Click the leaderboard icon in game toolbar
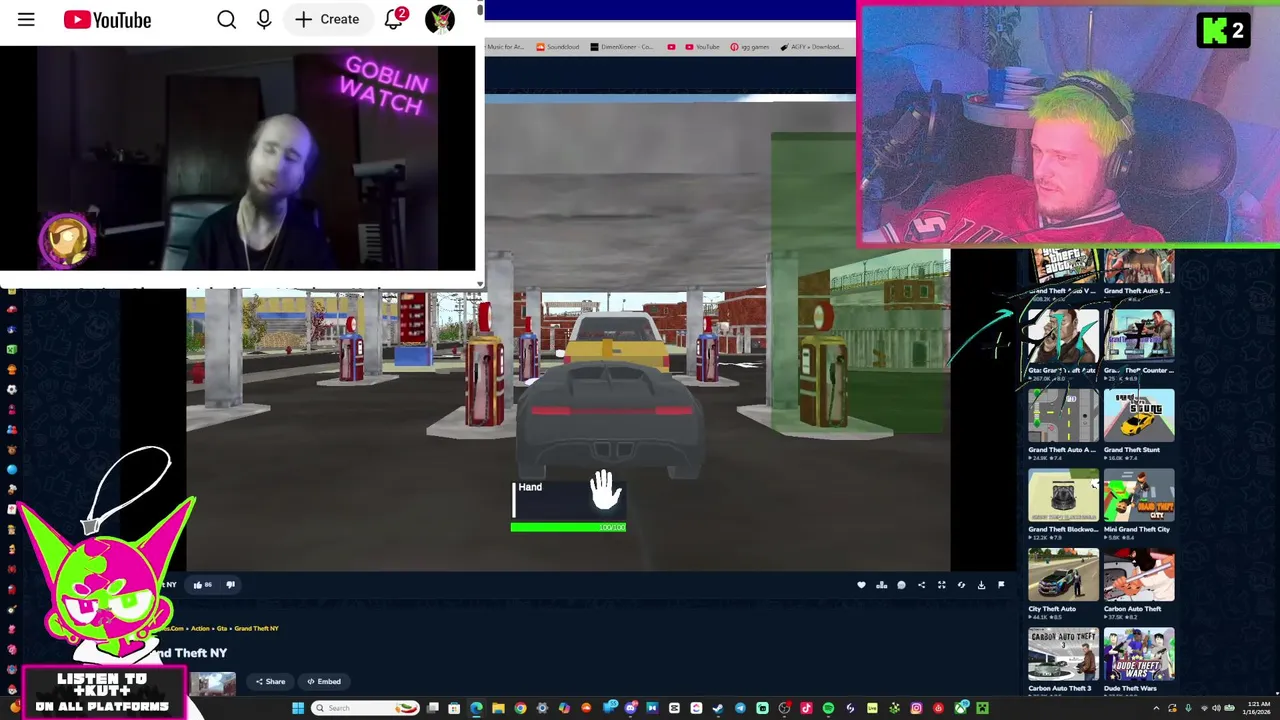The height and width of the screenshot is (720, 1280). (881, 585)
